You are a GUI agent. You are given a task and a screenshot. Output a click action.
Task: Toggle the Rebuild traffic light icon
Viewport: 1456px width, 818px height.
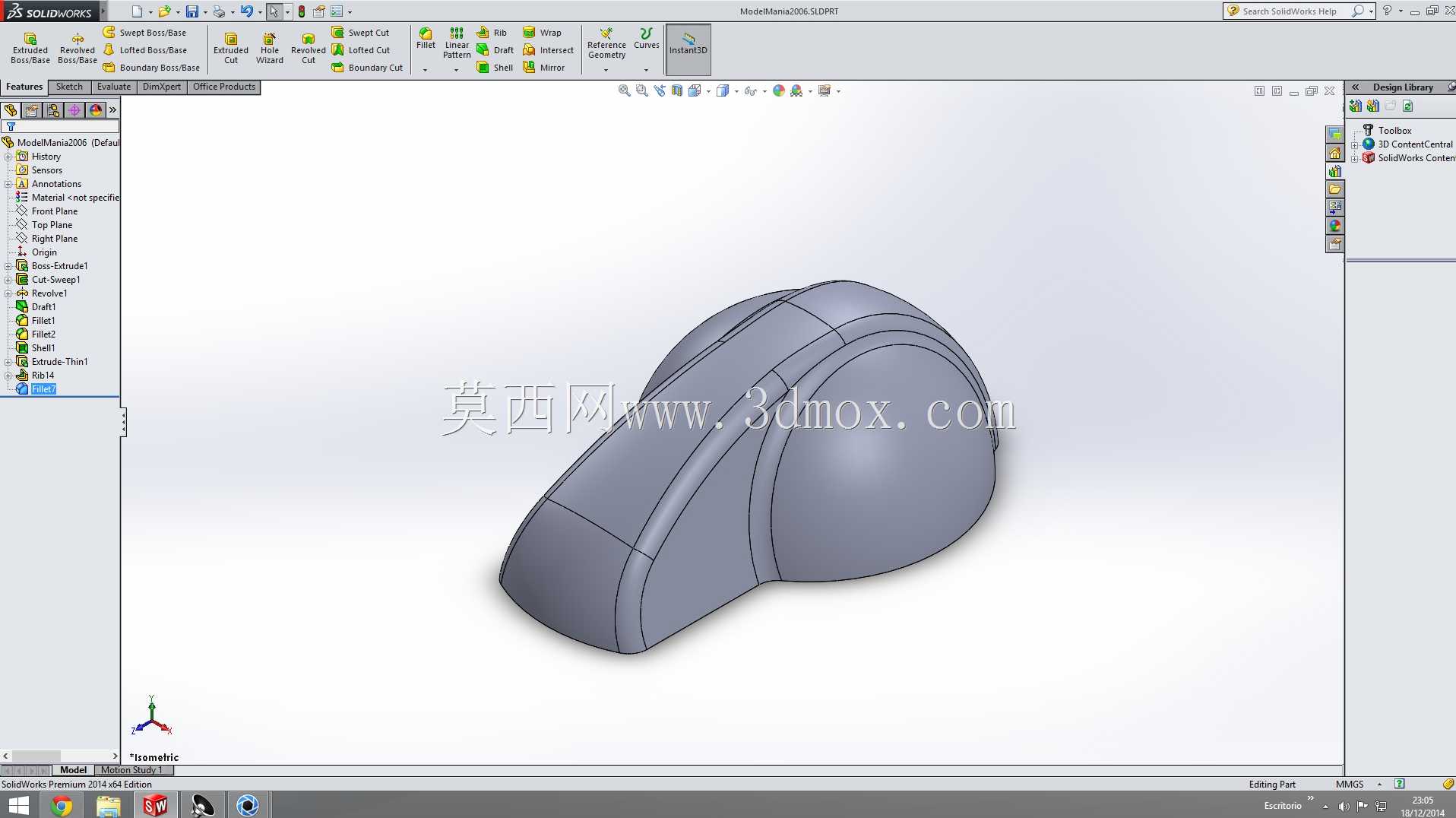302,11
